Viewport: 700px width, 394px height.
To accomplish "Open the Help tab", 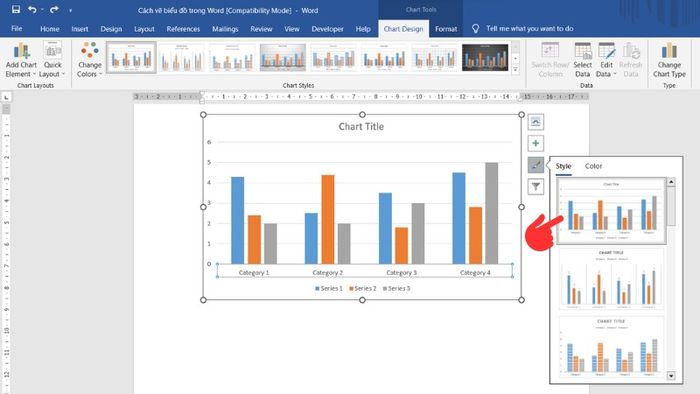I will point(363,29).
